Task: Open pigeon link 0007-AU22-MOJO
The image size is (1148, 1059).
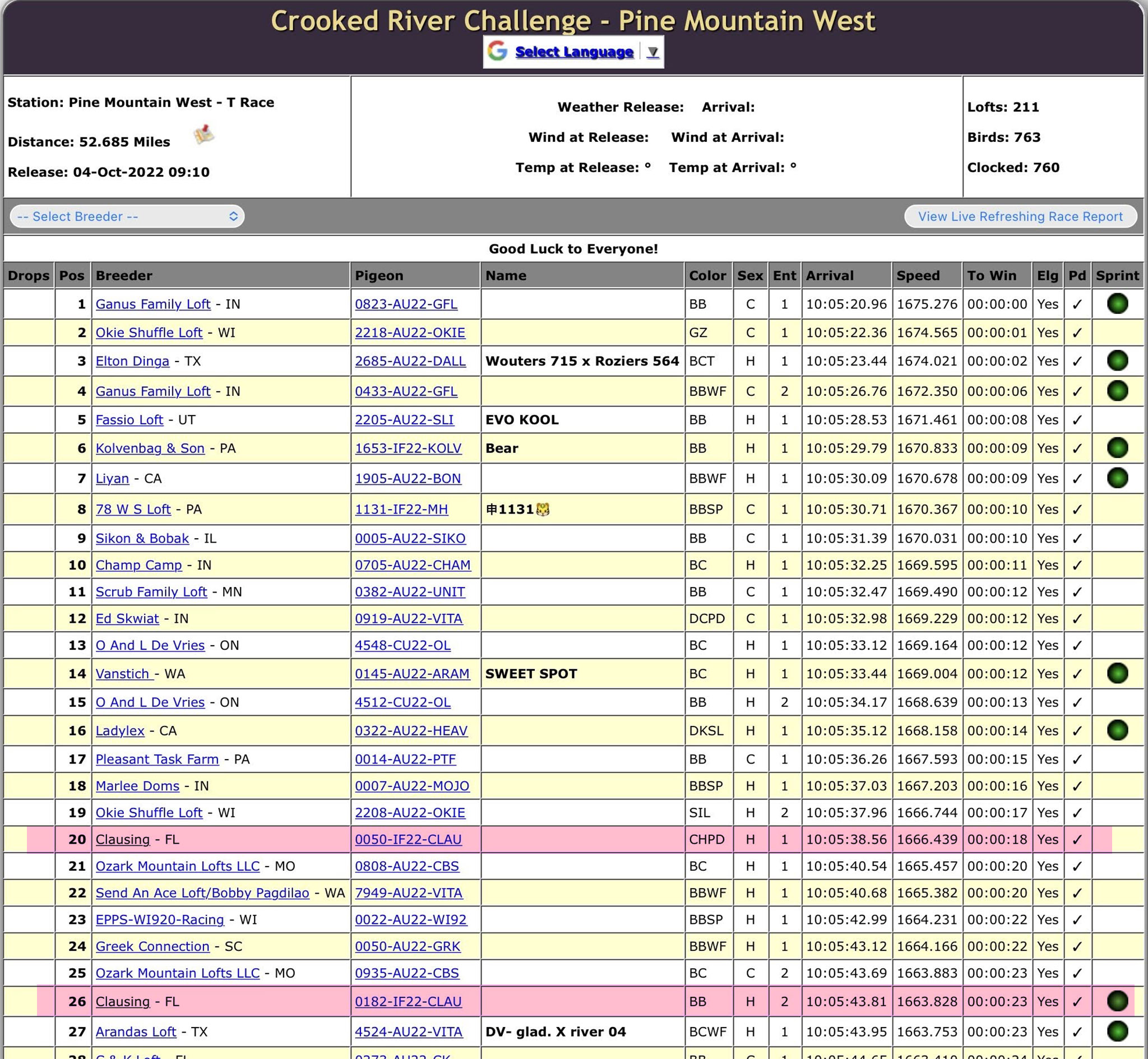Action: coord(412,786)
